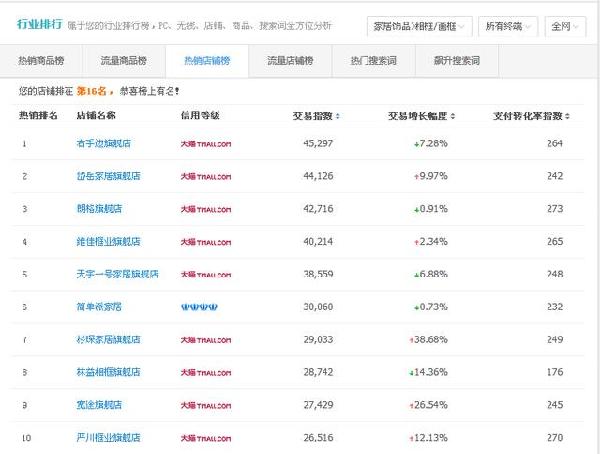600x454 pixels.
Task: Click conversion index value 273
Action: tap(555, 209)
